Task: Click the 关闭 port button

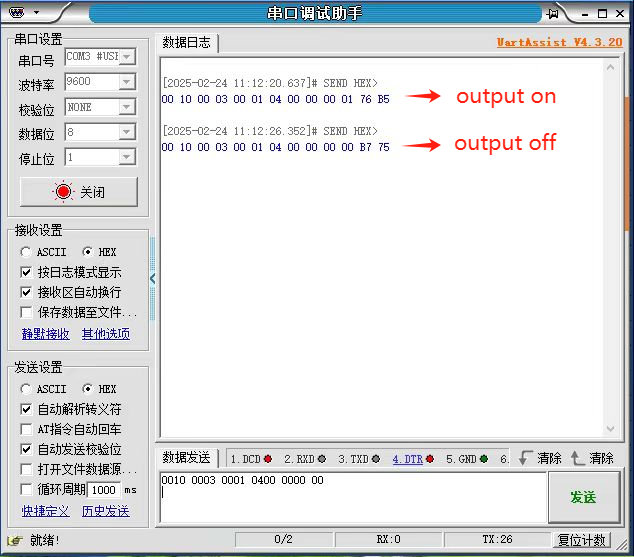Action: pos(79,192)
